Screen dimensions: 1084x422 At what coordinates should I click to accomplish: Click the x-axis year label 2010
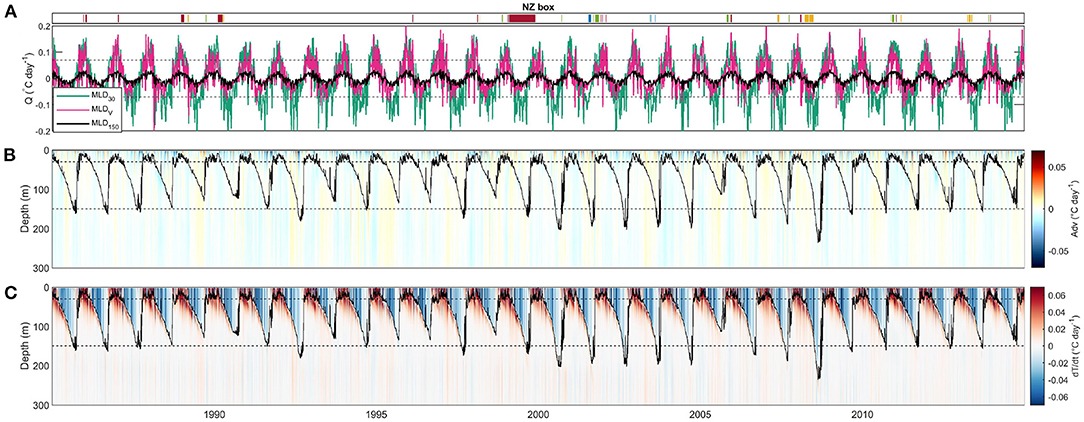click(x=861, y=415)
